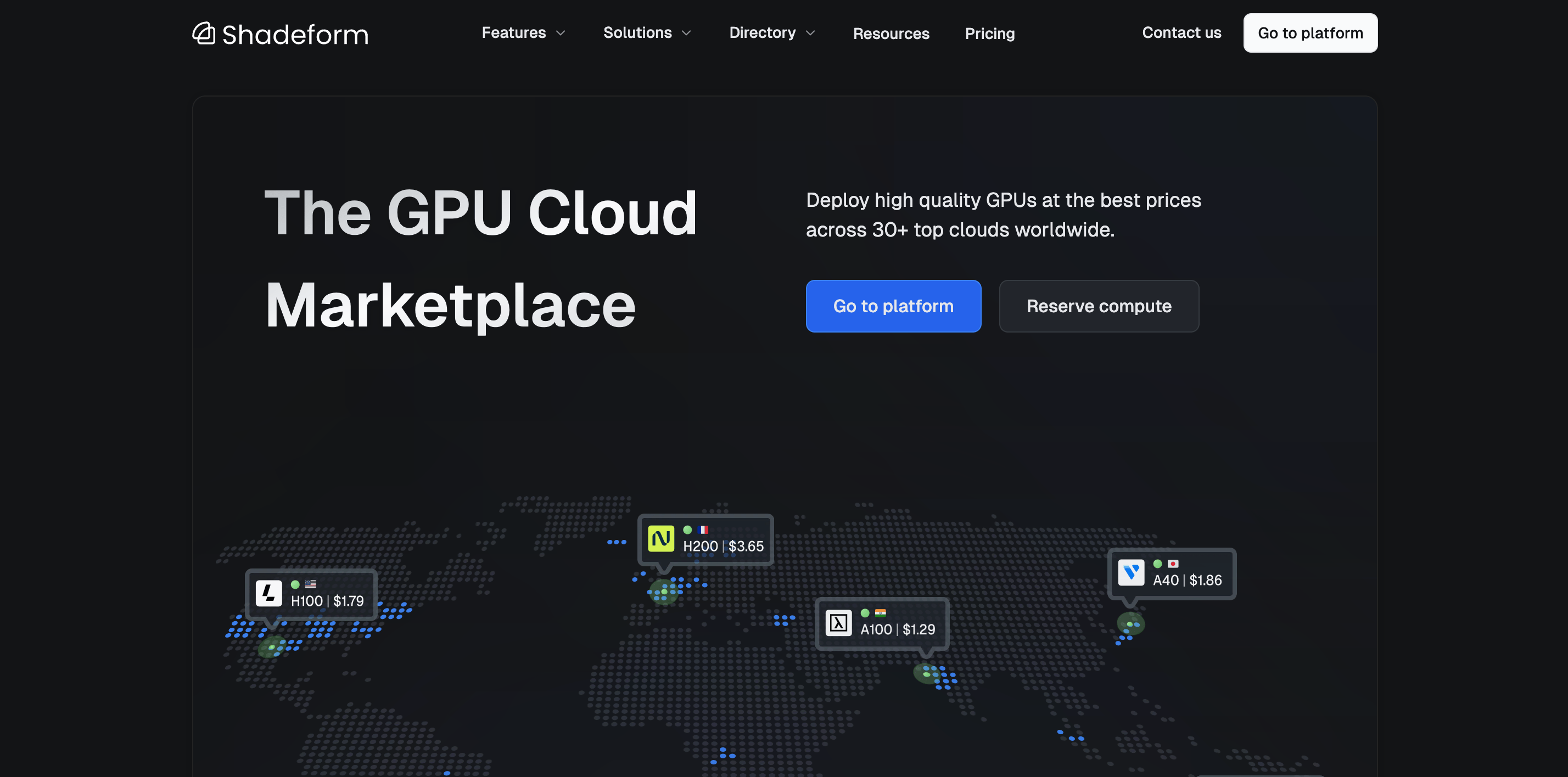Click the green status dot on A40 card

pyautogui.click(x=1158, y=564)
